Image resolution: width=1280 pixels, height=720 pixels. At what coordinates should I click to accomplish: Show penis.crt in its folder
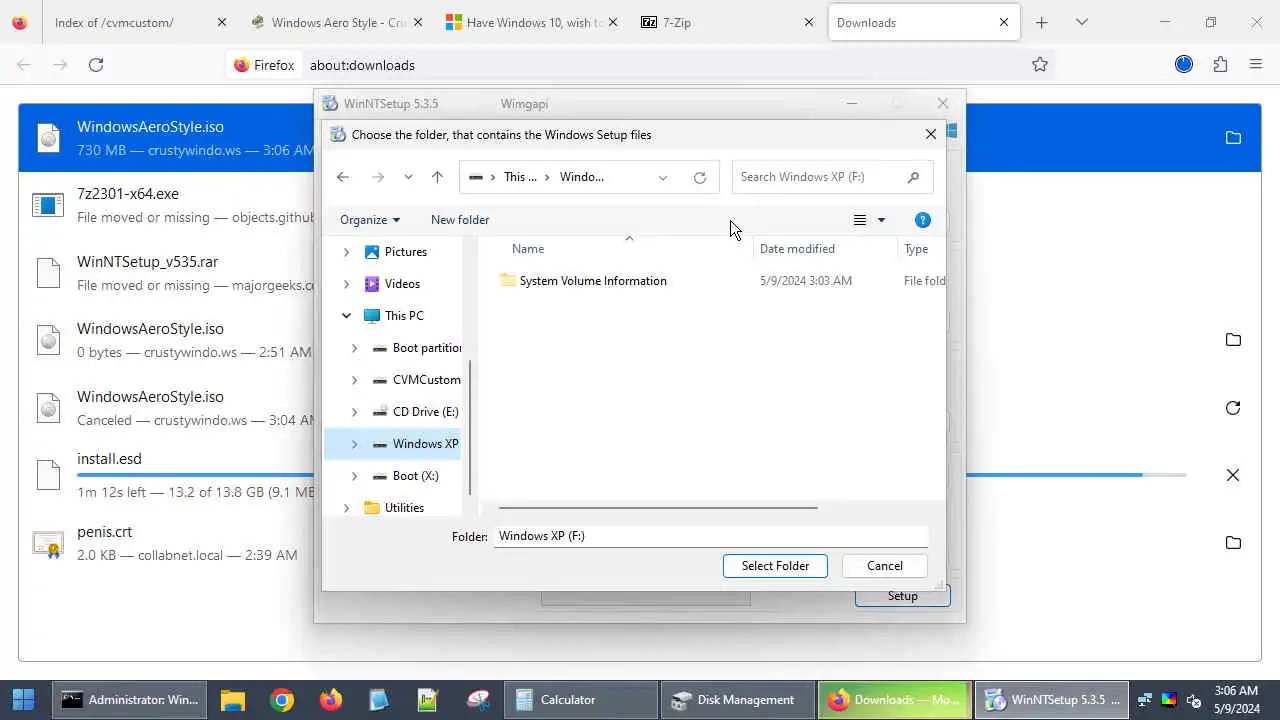tap(1233, 543)
